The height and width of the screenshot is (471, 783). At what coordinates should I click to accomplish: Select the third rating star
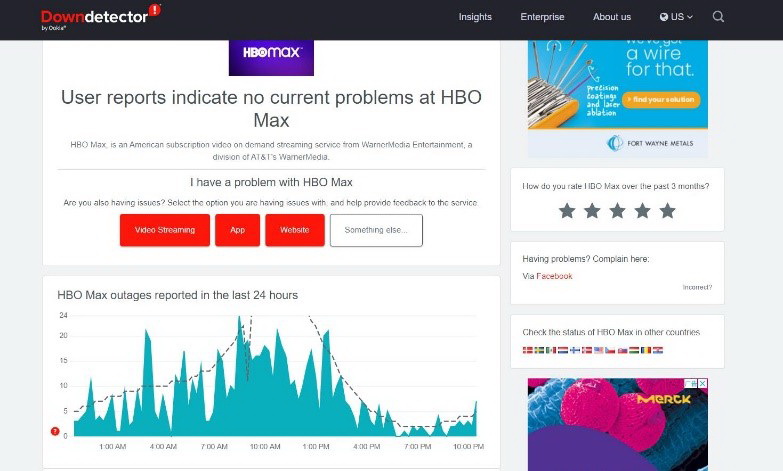(617, 211)
